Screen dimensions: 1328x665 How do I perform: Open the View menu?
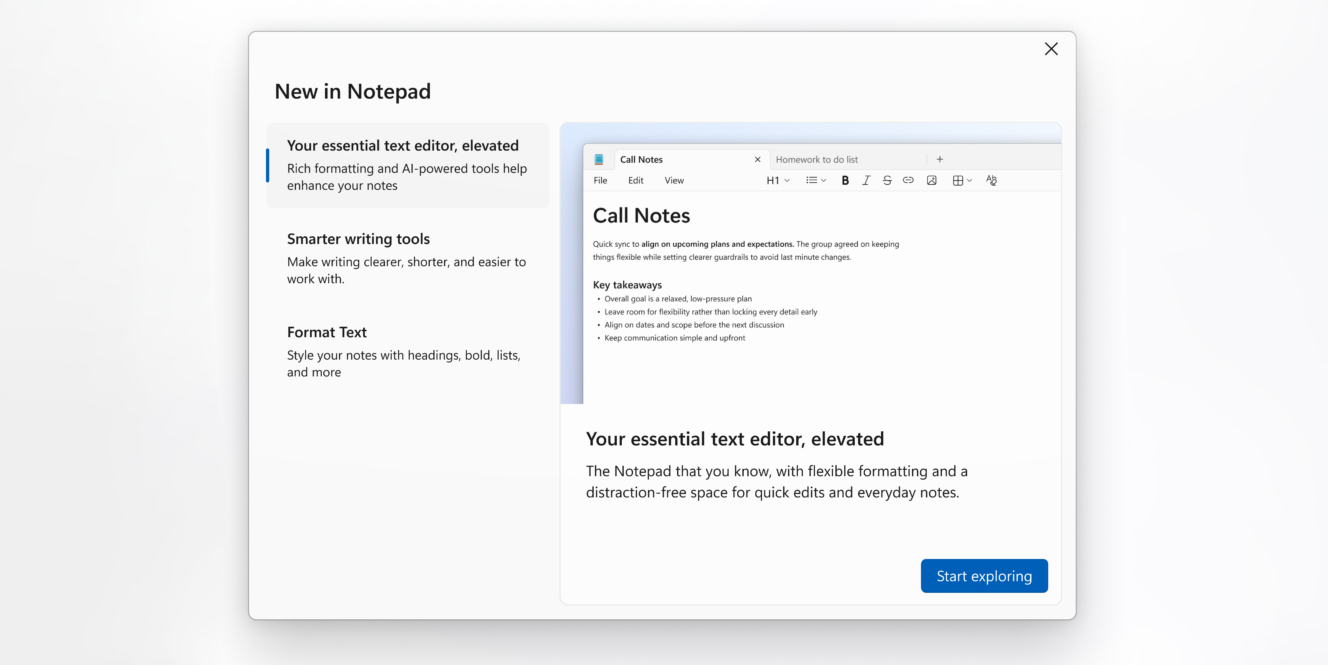coord(674,180)
